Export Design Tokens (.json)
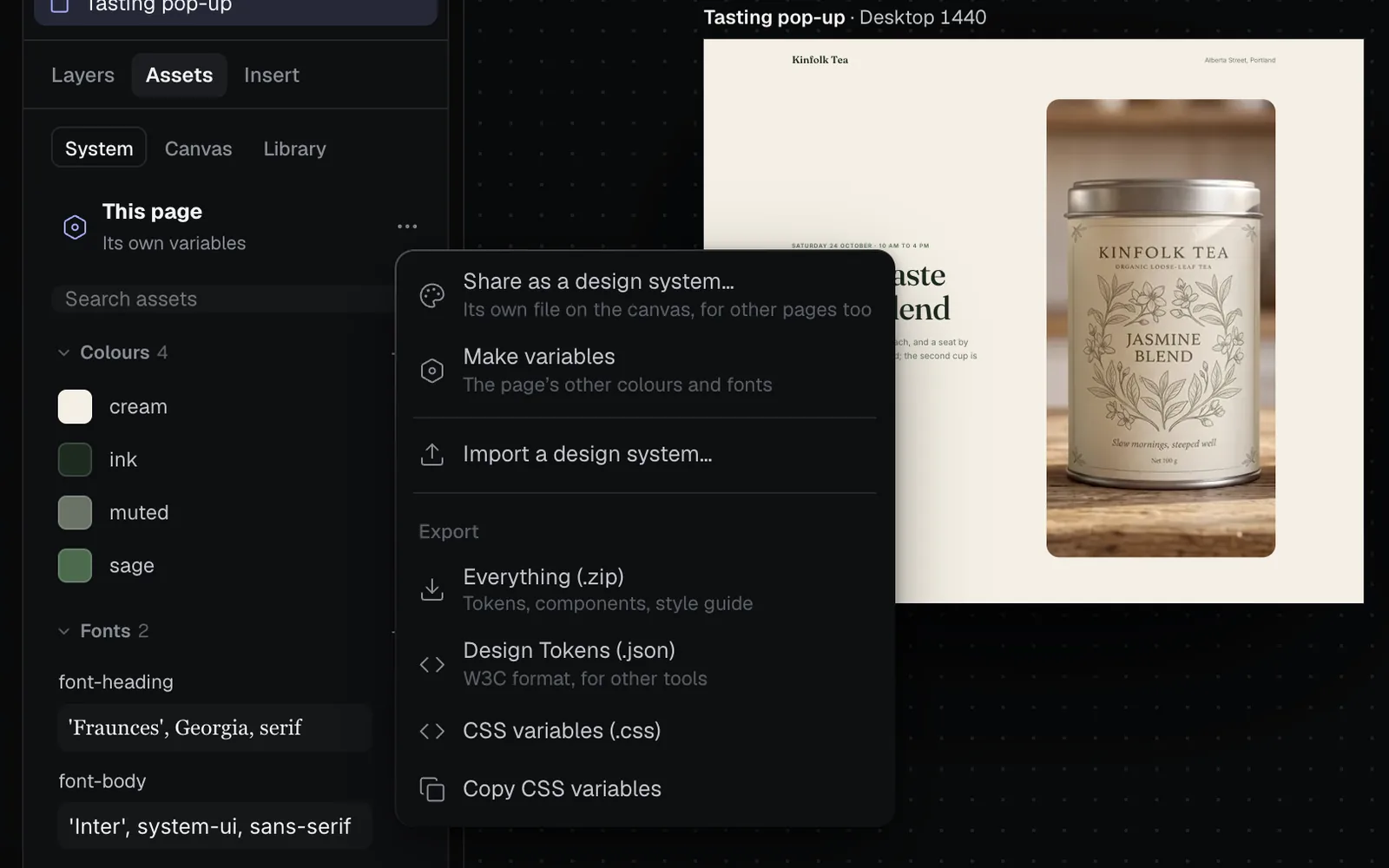Screen dimensions: 1389x868 644,664
